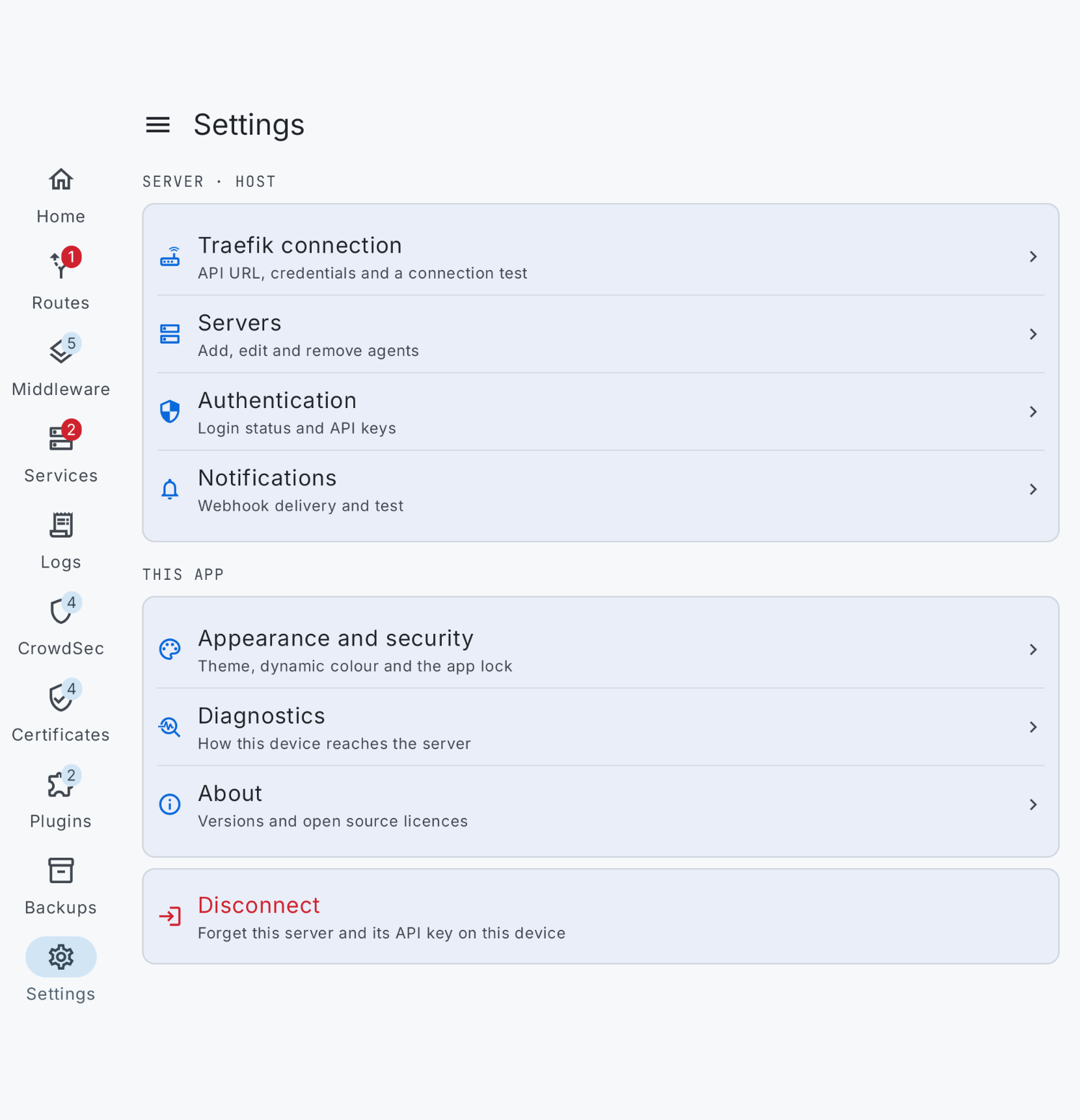Open Diagnostics entry
The height and width of the screenshot is (1120, 1080).
(x=601, y=727)
